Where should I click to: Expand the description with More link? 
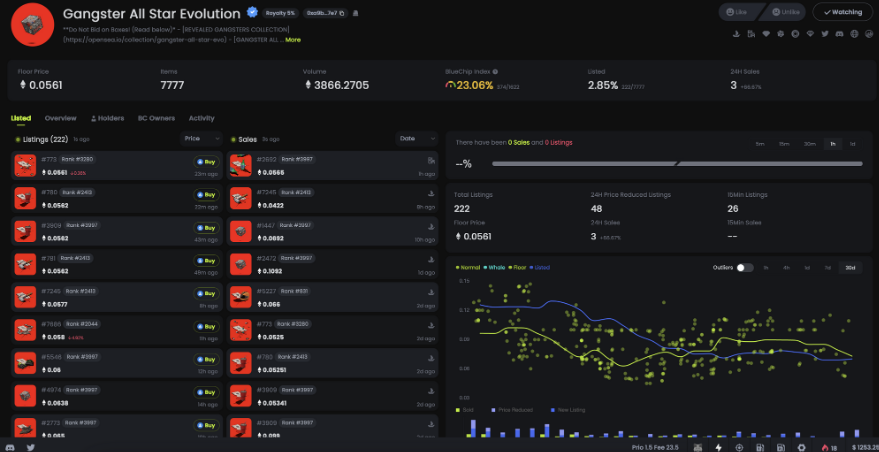pyautogui.click(x=293, y=40)
